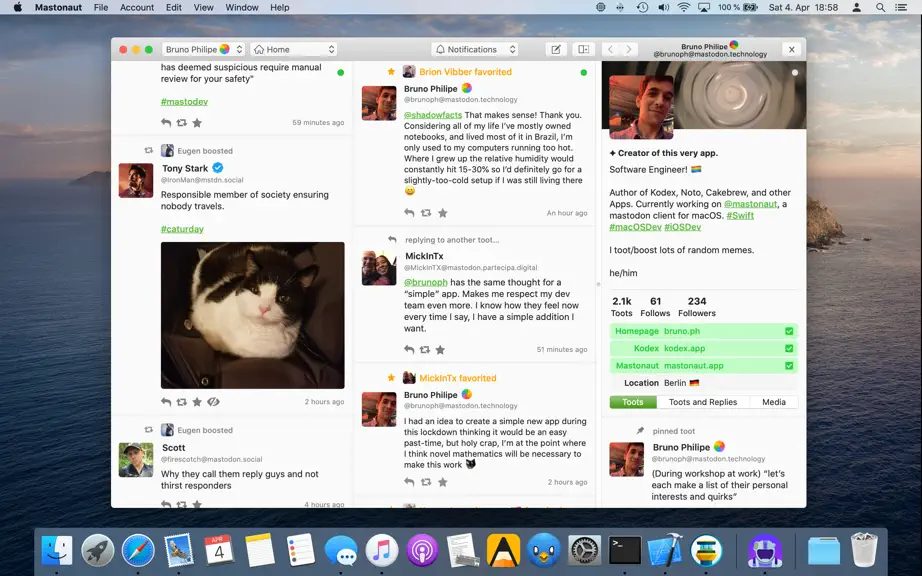Open the #caturday hashtag link
Image resolution: width=922 pixels, height=576 pixels.
click(x=182, y=229)
